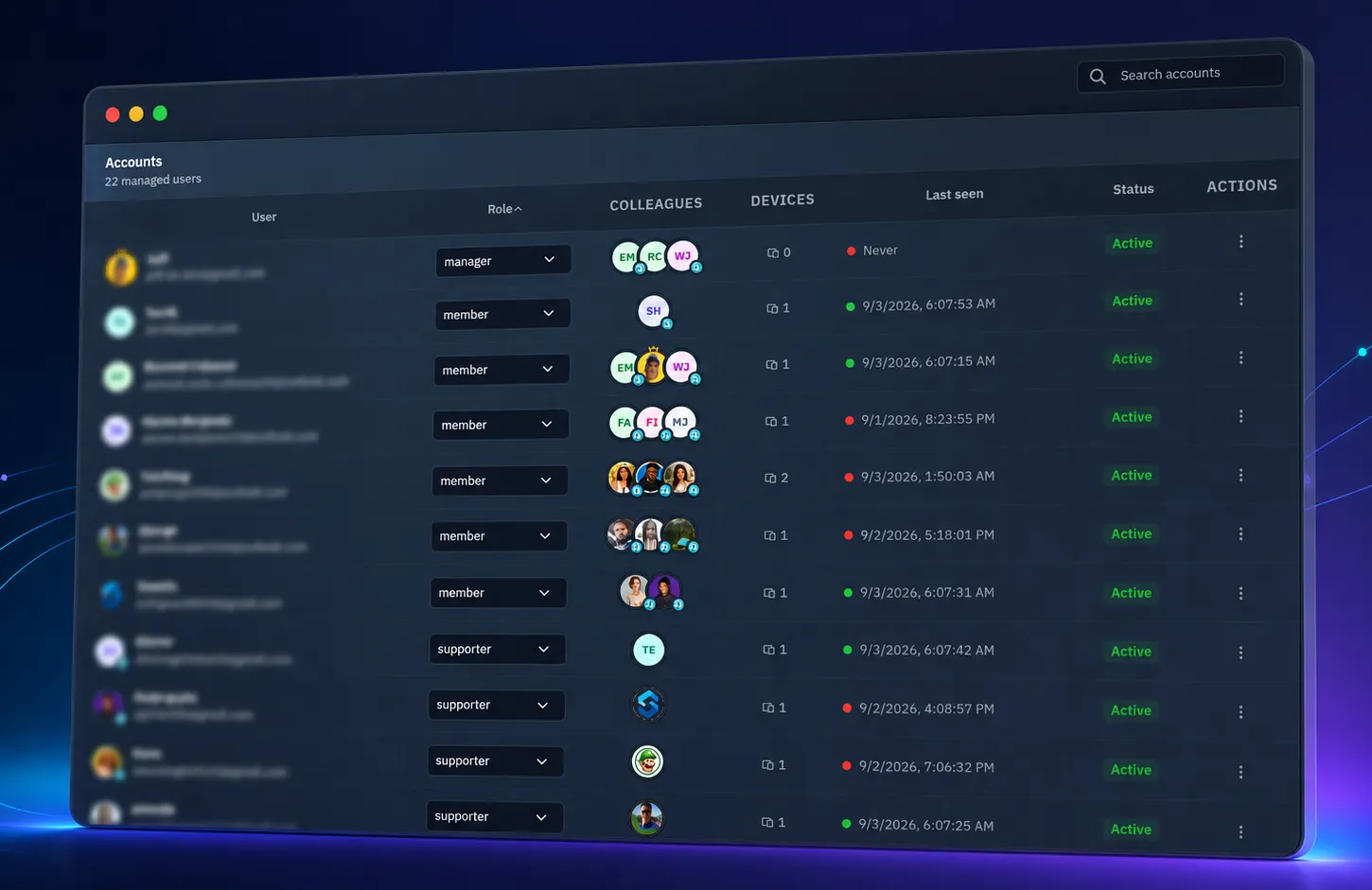Image resolution: width=1372 pixels, height=890 pixels.
Task: Click the COLLEAGUES column header
Action: point(656,204)
